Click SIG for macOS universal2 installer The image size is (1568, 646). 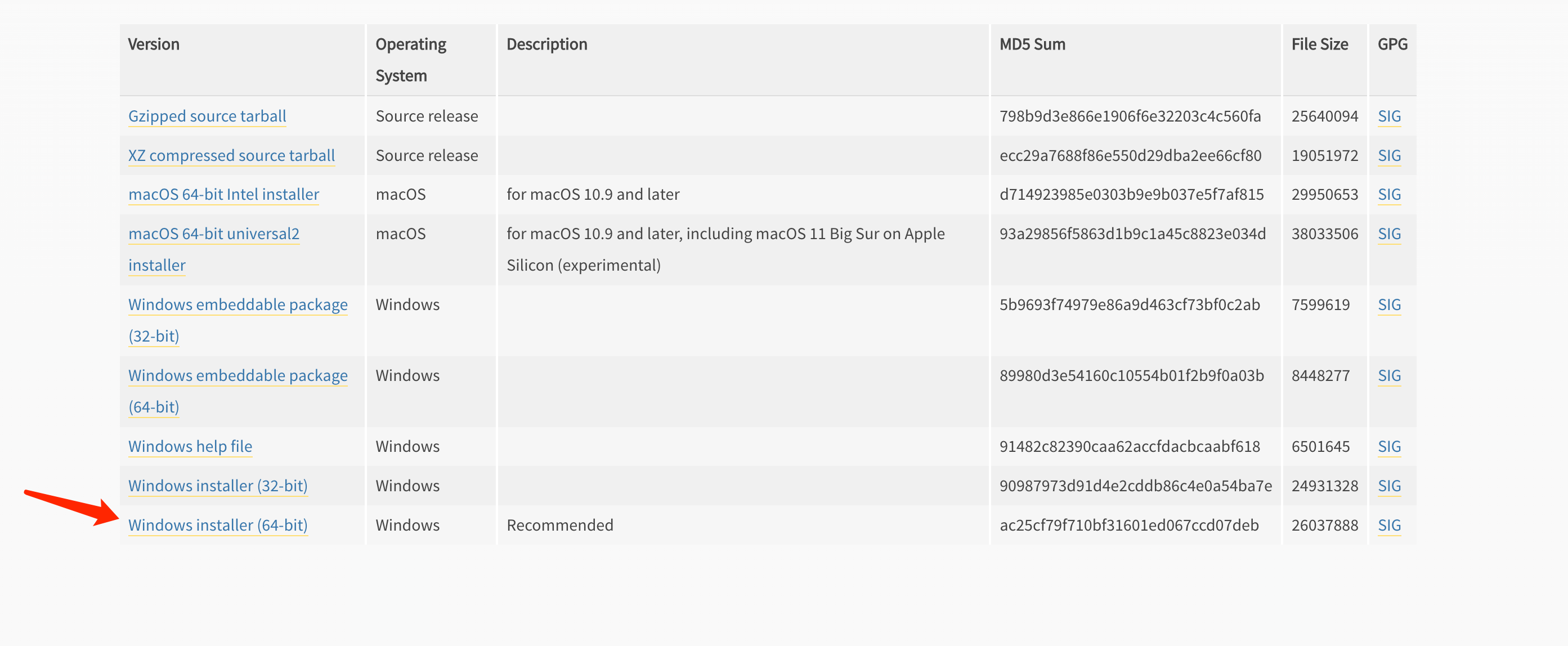tap(1388, 234)
